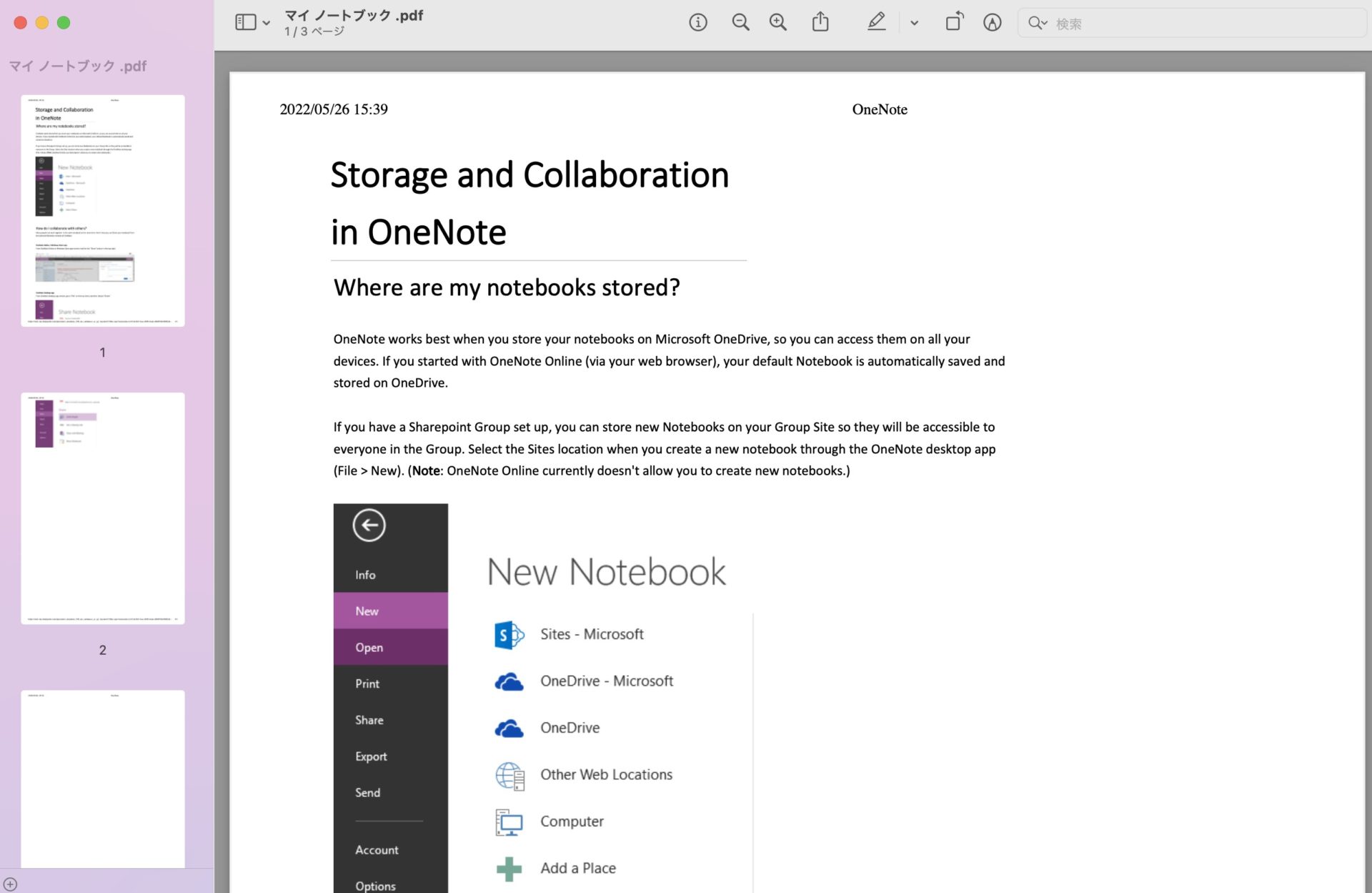Zoom in using the magnifier plus icon
This screenshot has width=1372, height=893.
tap(777, 23)
